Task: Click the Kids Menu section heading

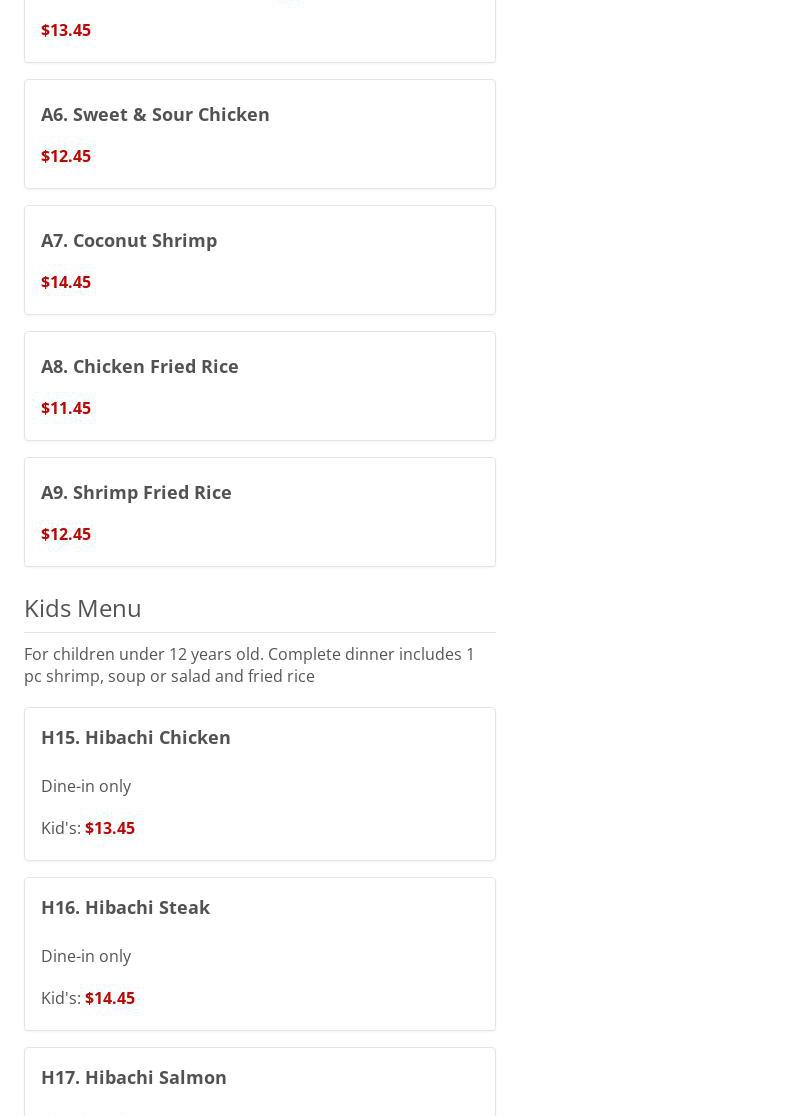Action: tap(83, 608)
